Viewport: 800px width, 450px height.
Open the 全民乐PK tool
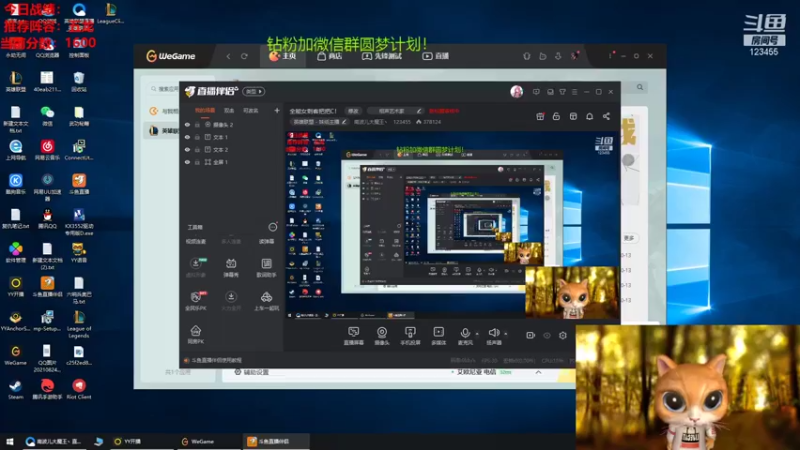(195, 301)
